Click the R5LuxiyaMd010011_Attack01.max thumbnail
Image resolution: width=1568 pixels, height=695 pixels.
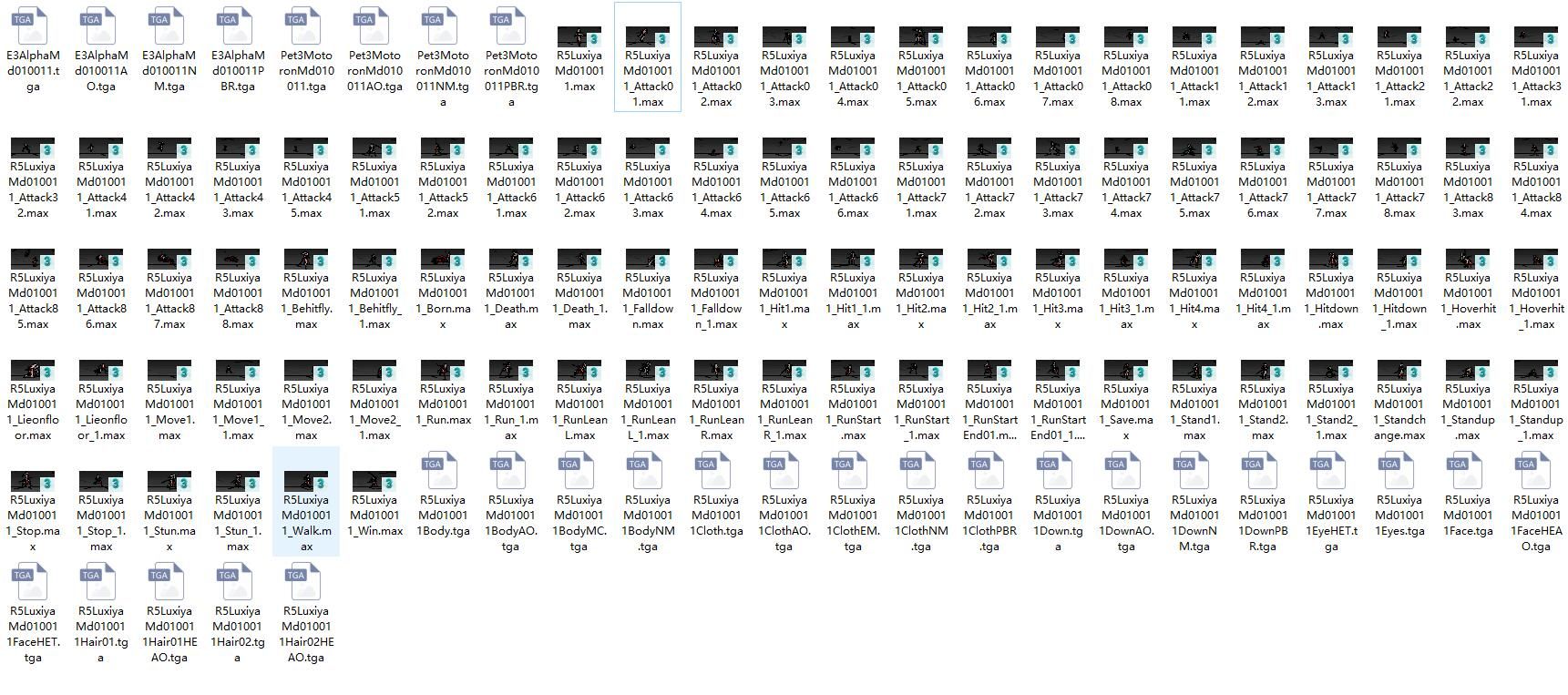[648, 36]
